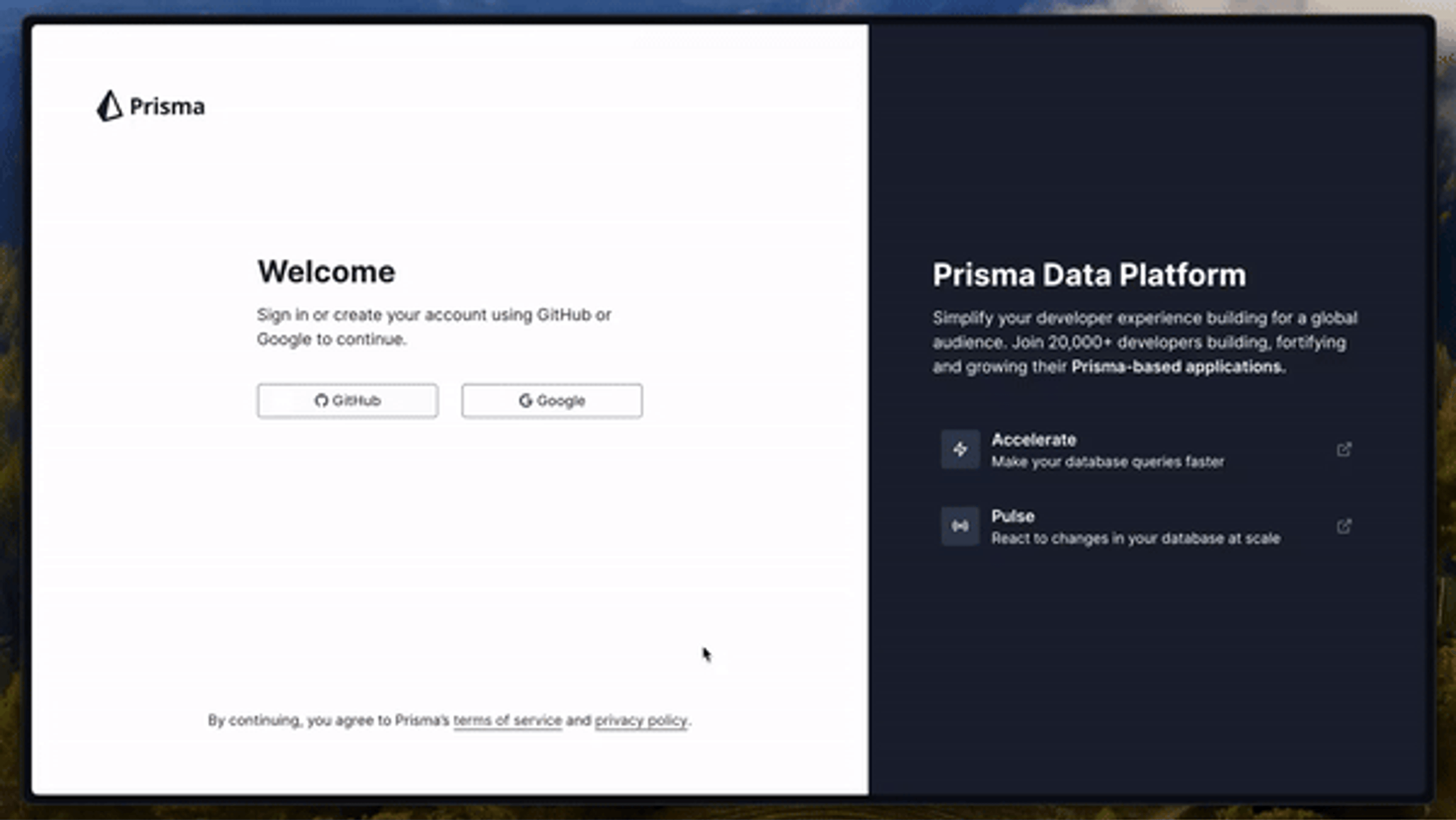Click the Prisma triangle logo icon

[109, 106]
